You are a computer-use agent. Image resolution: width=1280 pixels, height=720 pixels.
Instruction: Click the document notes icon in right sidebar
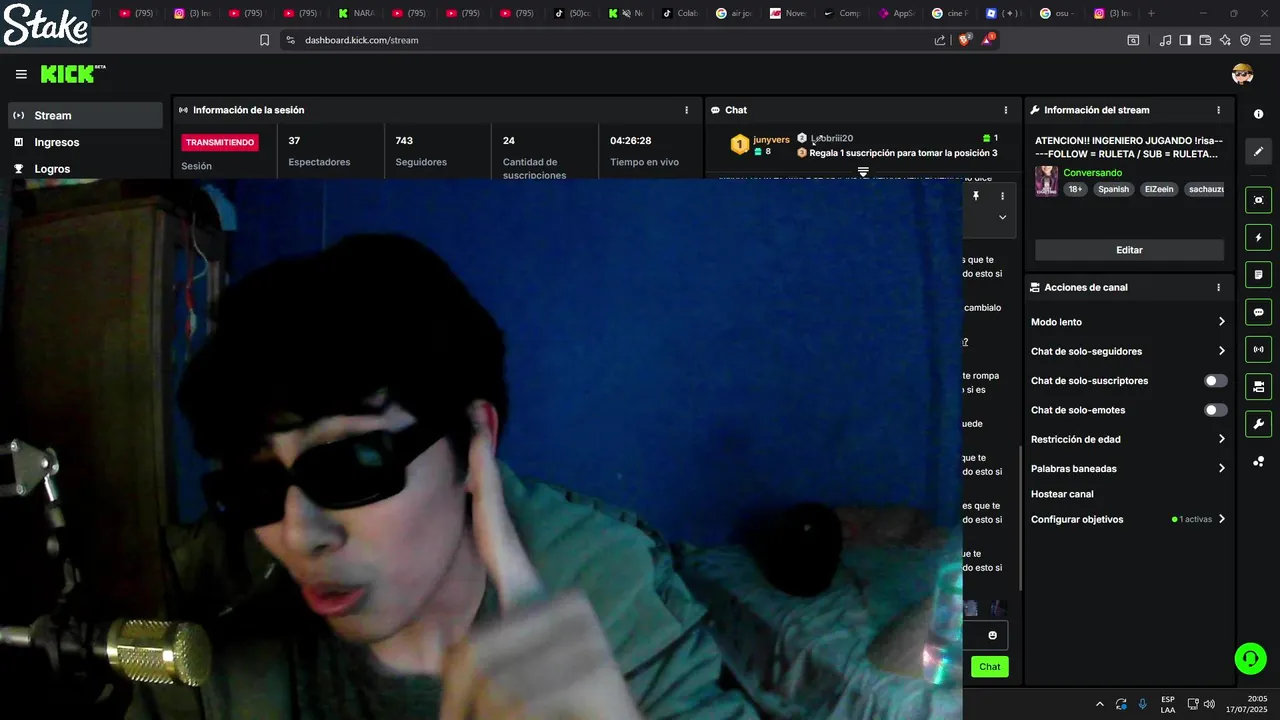coord(1258,275)
